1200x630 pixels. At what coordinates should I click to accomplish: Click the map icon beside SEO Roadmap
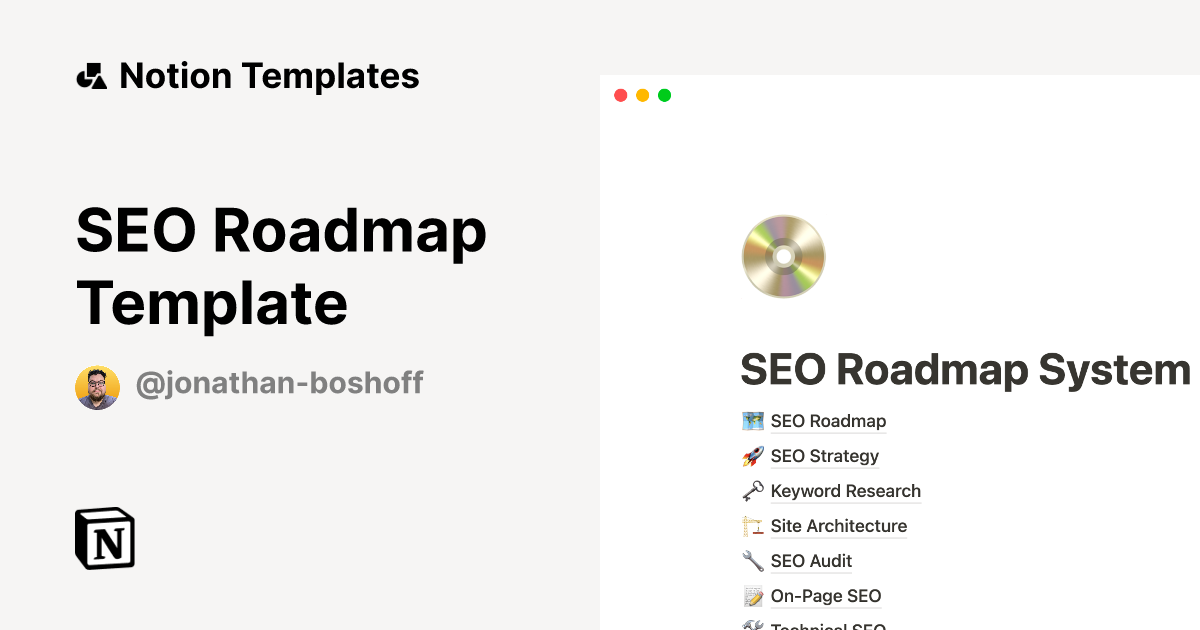coord(753,421)
